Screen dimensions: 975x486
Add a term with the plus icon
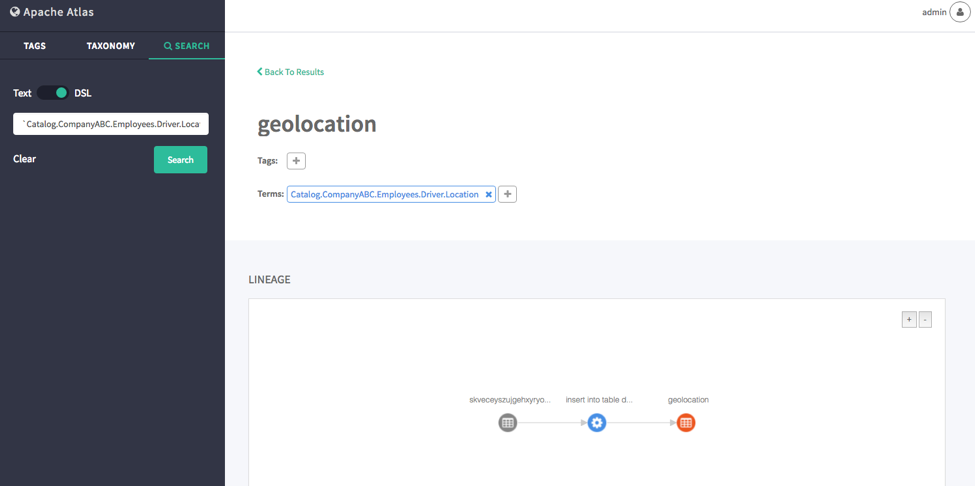coord(507,194)
